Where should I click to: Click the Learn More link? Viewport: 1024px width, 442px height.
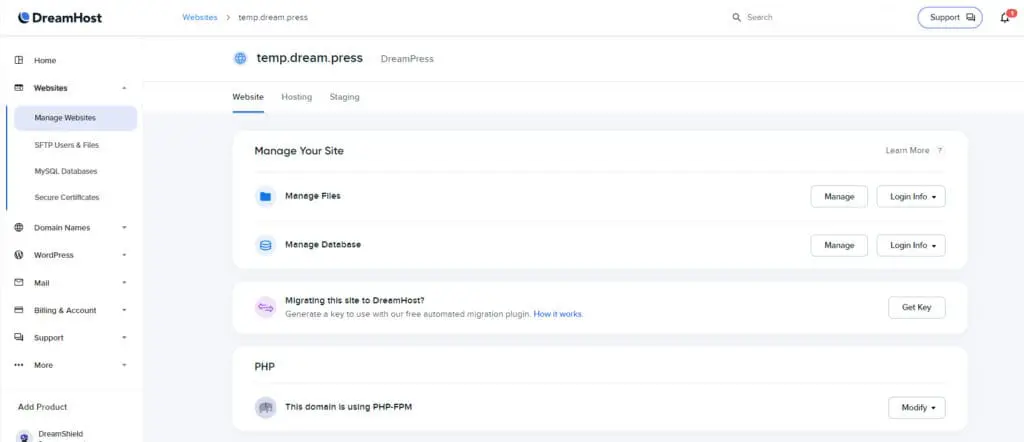click(907, 150)
